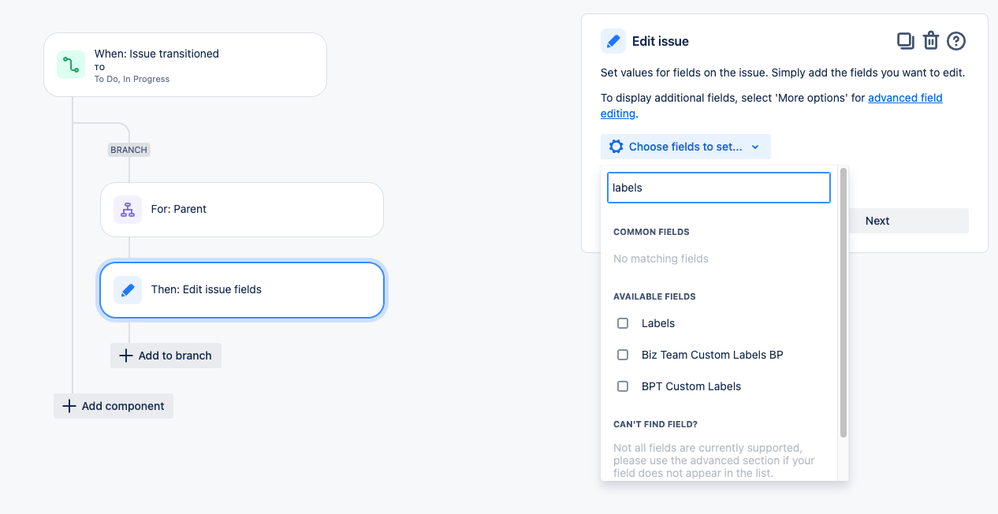Select the For: Parent branch node
The height and width of the screenshot is (514, 998).
tap(242, 209)
